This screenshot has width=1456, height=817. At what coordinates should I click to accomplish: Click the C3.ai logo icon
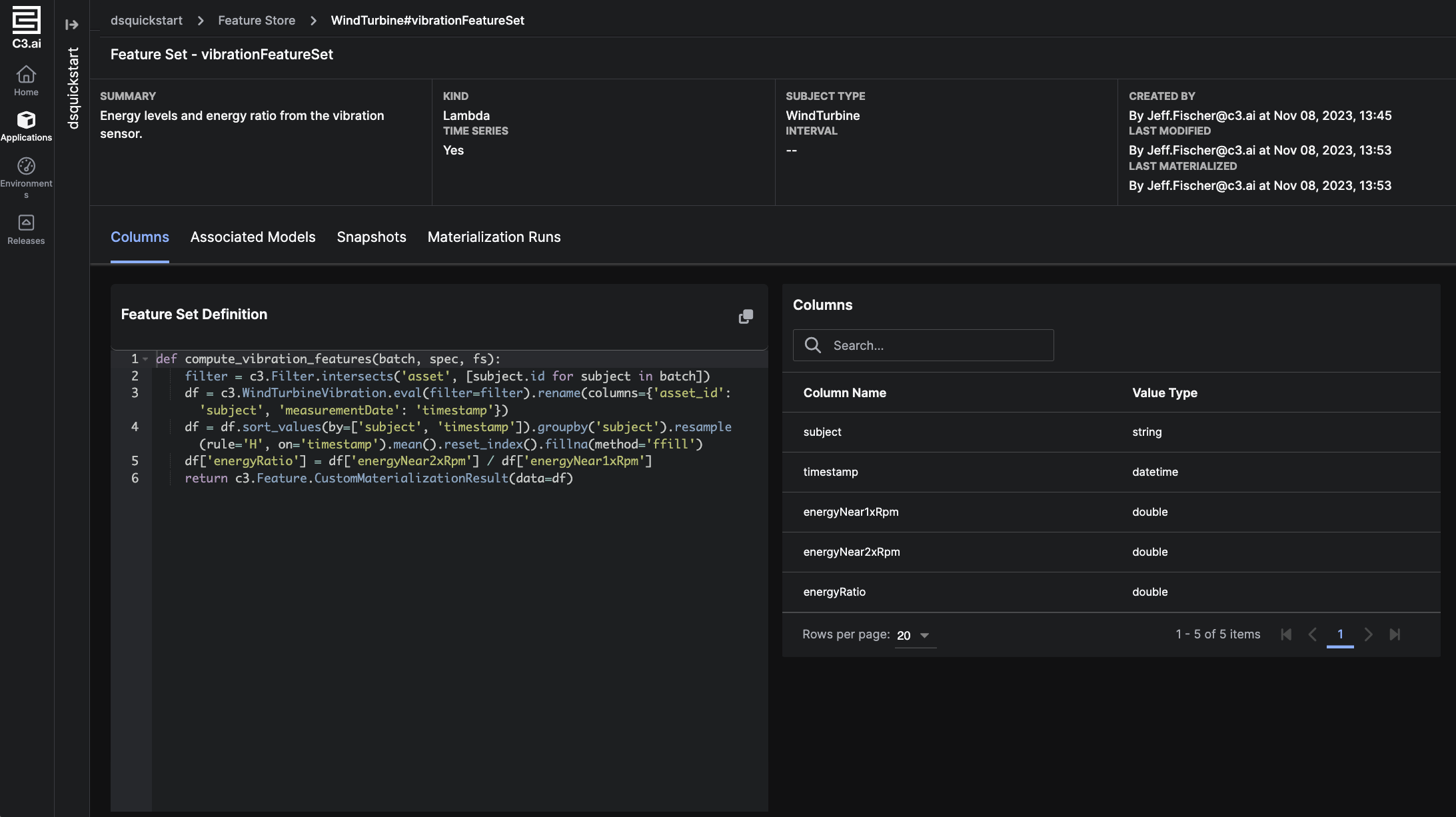(x=27, y=27)
